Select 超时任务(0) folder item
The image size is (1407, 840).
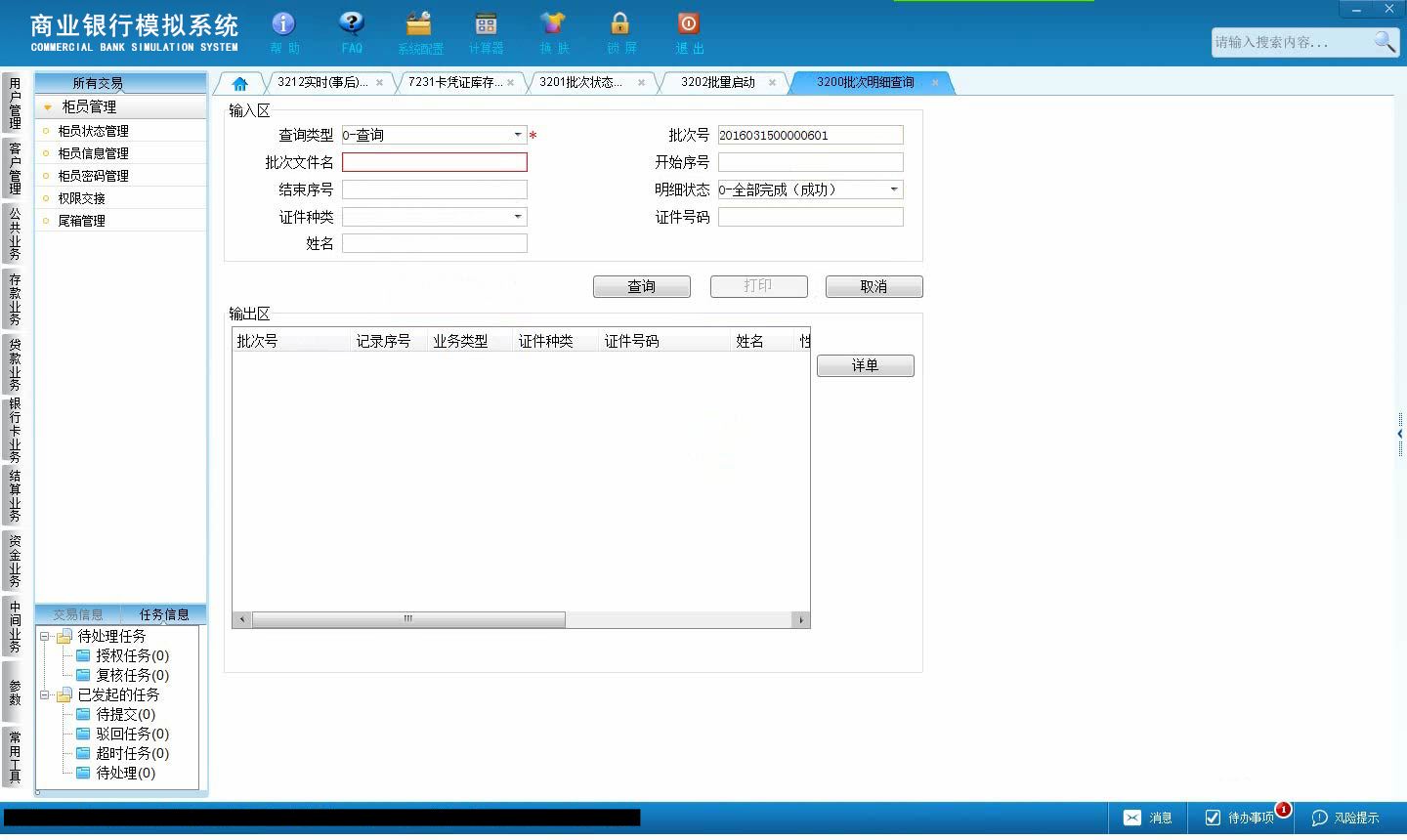[123, 753]
